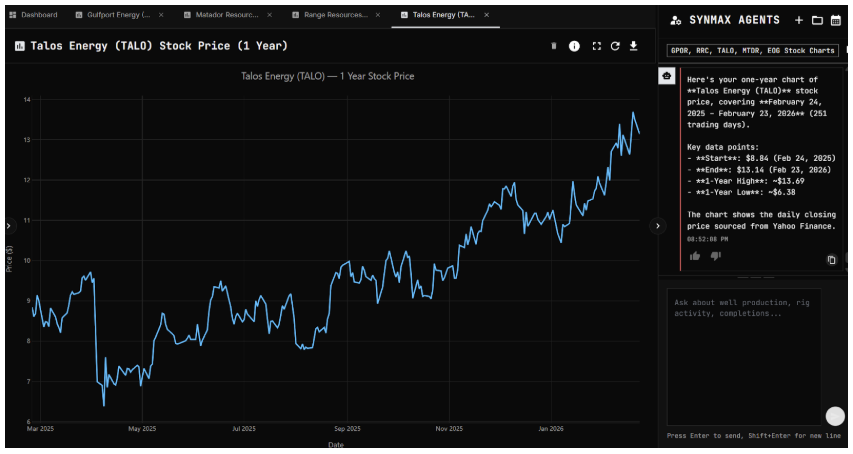Select the GPOR, RRC, TALO Stock Charts conversation
This screenshot has height=454, width=853.
point(752,50)
